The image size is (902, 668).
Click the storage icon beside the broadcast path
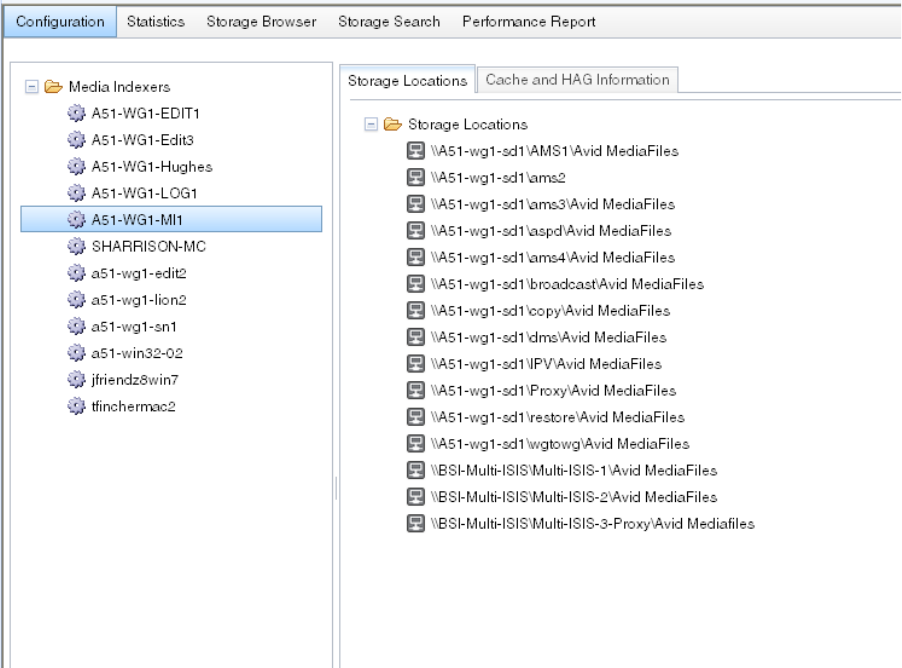415,284
